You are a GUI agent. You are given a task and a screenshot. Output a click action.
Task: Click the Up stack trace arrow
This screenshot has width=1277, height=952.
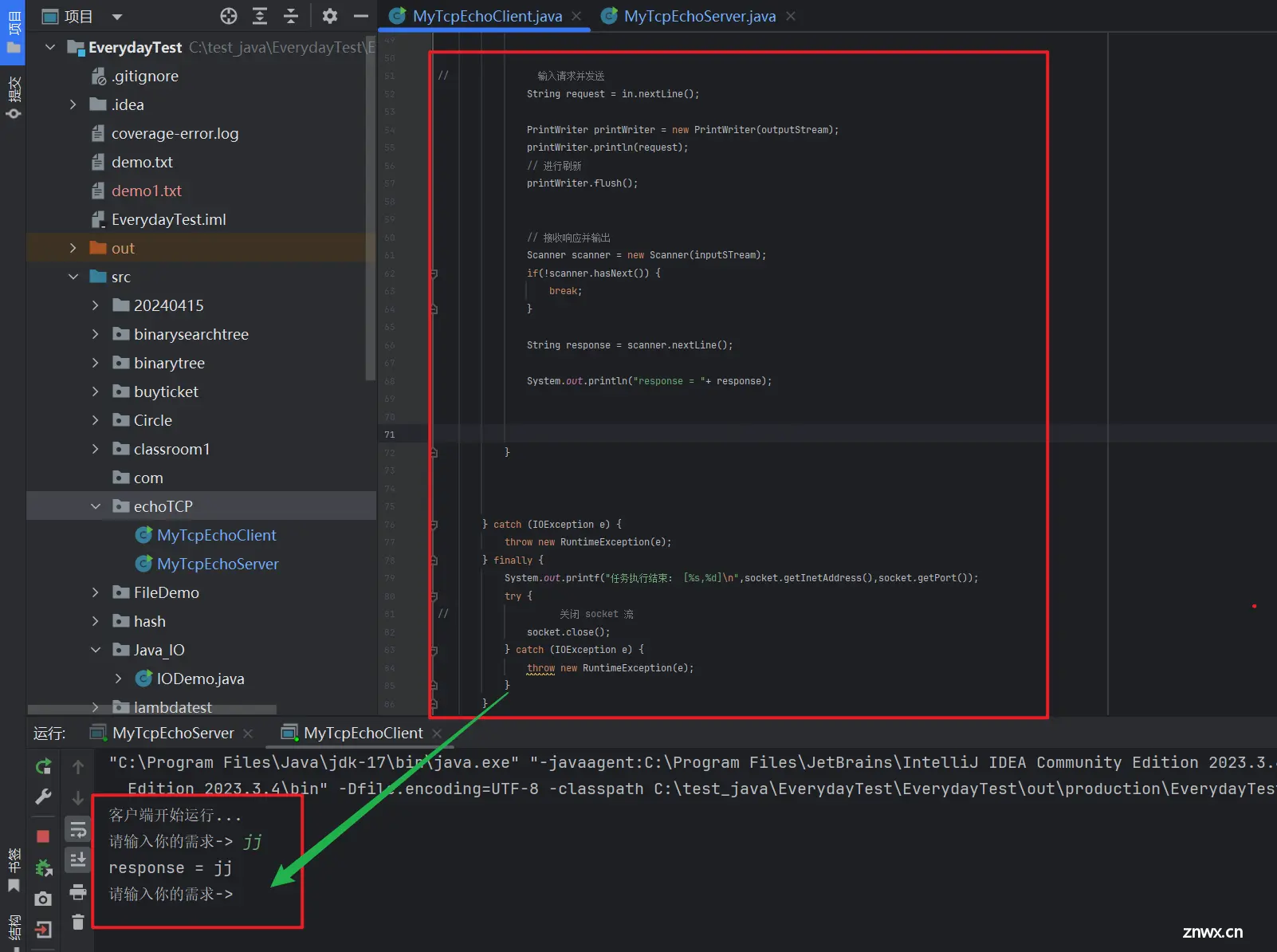pos(78,767)
